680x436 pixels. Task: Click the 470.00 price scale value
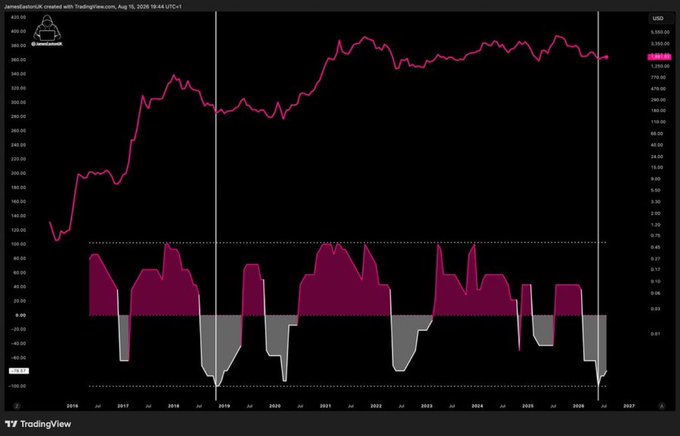pyautogui.click(x=658, y=89)
